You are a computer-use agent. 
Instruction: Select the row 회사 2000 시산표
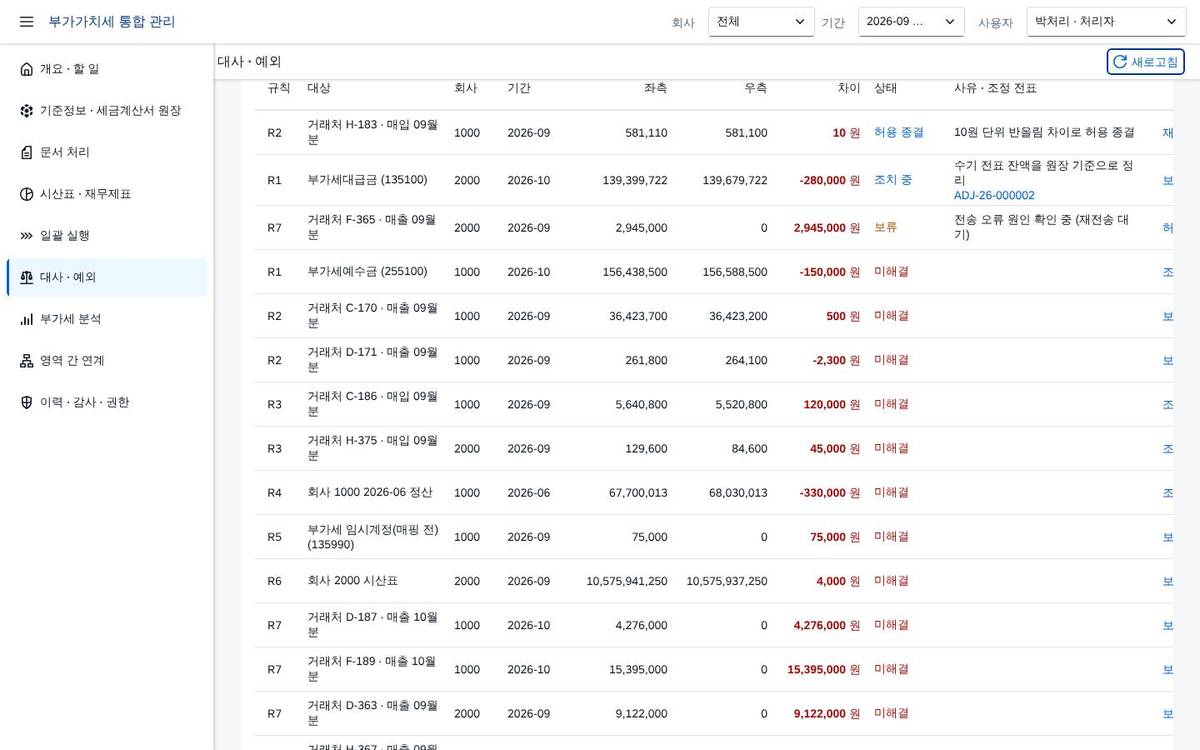[x=713, y=581]
